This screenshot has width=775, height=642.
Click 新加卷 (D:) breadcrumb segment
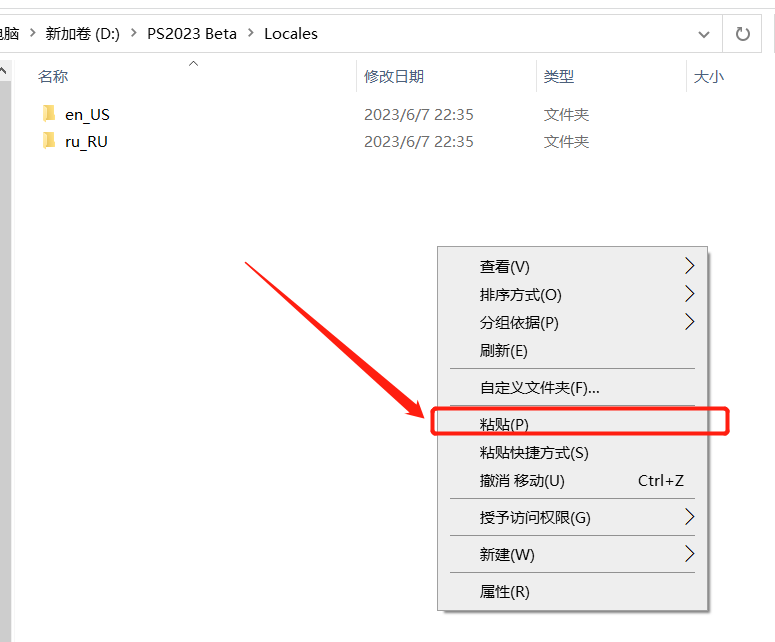coord(82,33)
